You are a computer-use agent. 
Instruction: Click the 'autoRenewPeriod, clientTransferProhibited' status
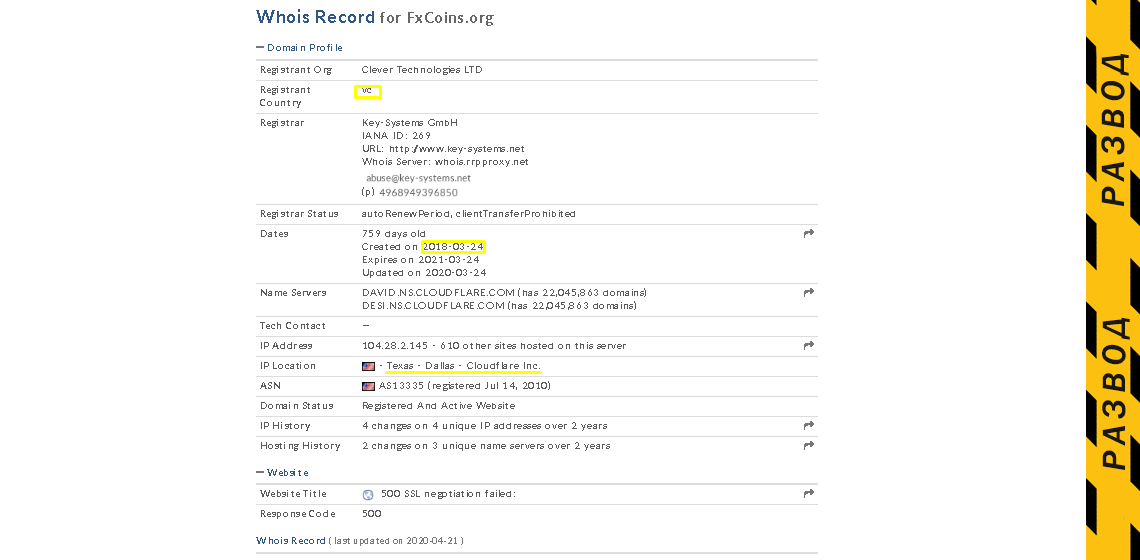tap(468, 214)
